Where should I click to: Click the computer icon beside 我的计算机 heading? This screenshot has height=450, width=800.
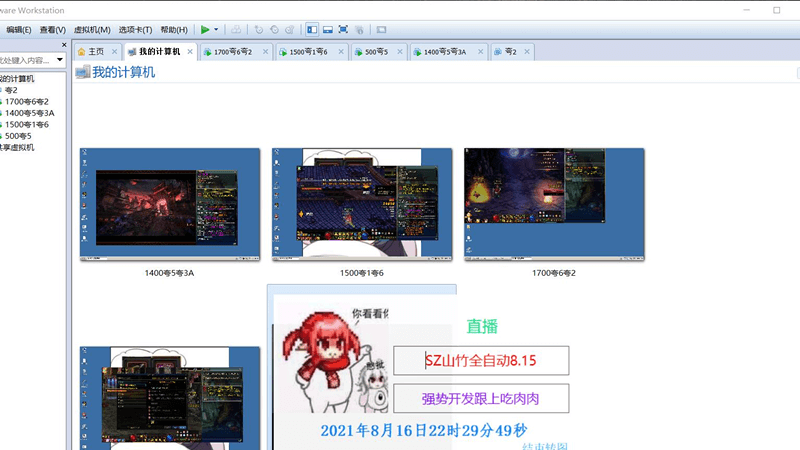(x=83, y=72)
